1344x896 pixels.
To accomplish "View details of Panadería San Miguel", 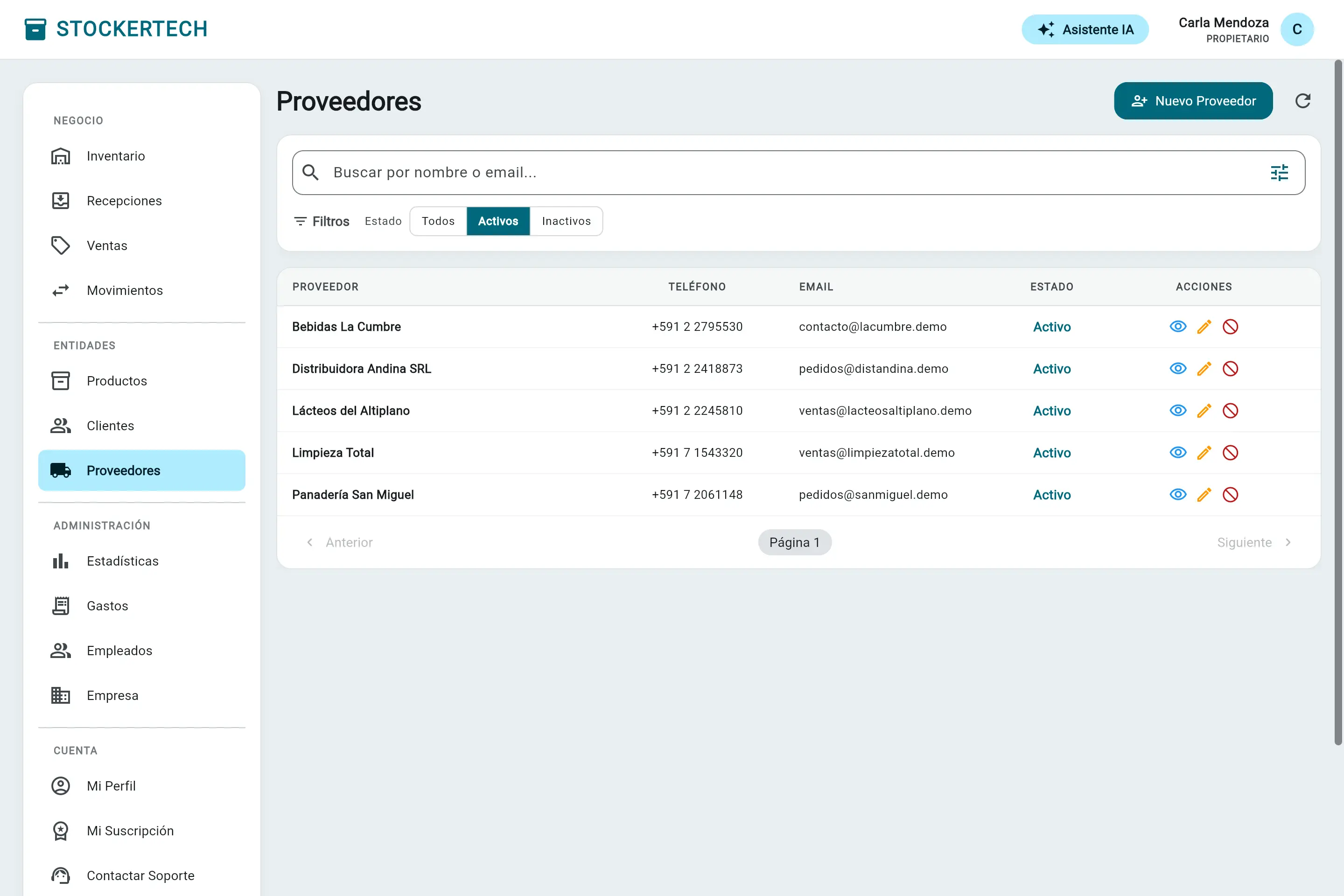I will click(1178, 494).
